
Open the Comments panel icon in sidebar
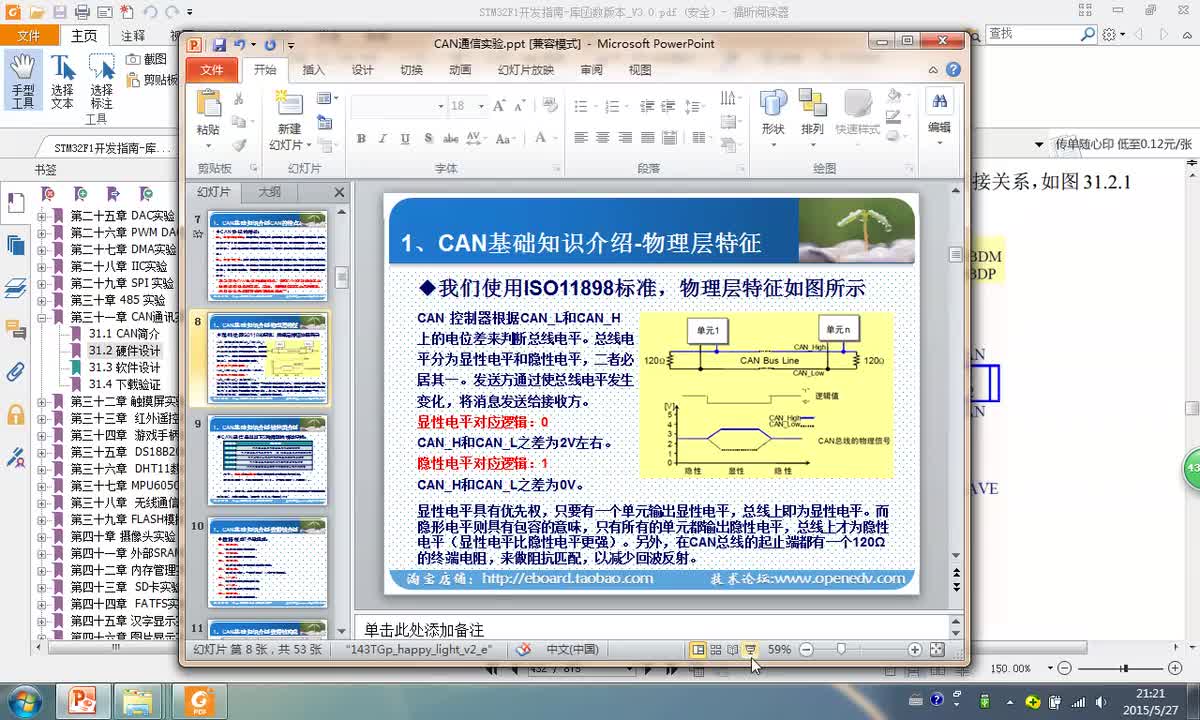point(15,330)
